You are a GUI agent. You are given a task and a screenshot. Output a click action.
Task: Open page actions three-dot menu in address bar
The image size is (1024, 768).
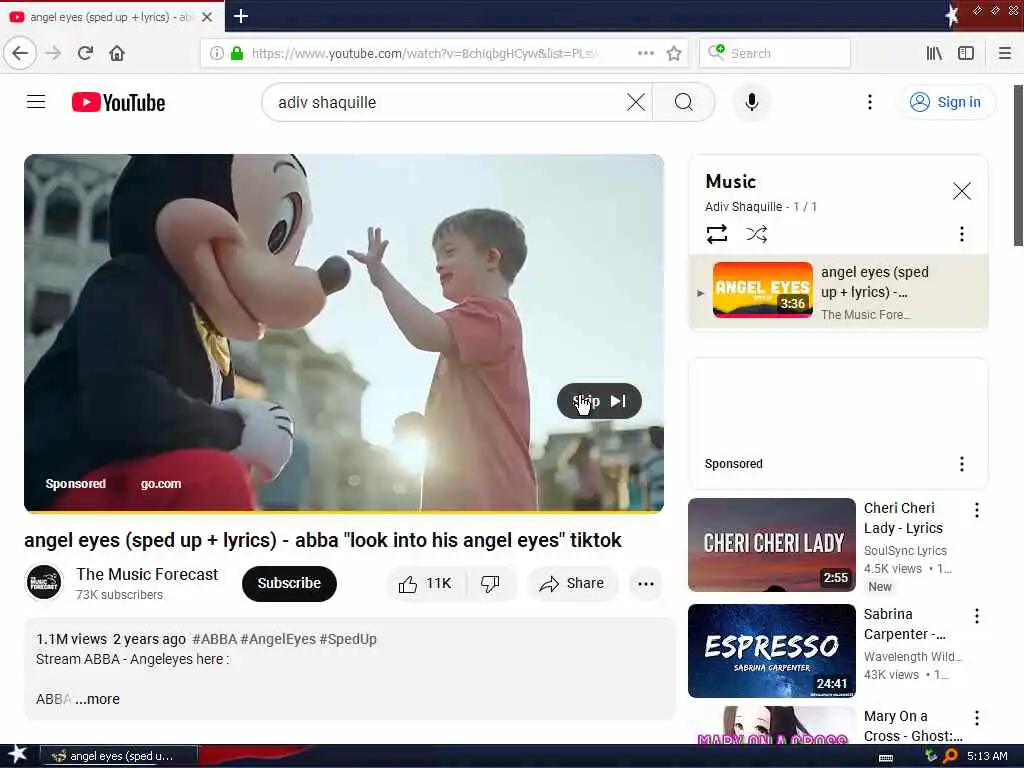[646, 53]
